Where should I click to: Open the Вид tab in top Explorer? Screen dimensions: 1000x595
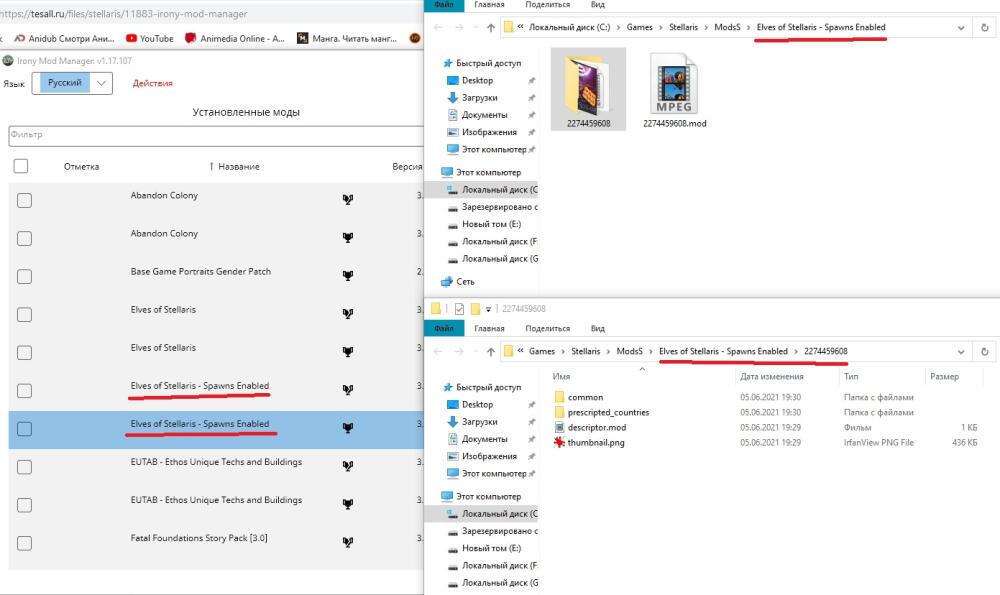pyautogui.click(x=598, y=4)
